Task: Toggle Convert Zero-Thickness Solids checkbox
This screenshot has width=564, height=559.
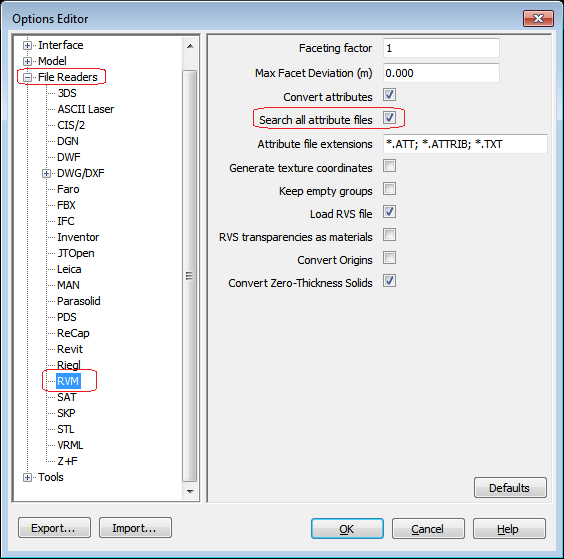Action: [x=390, y=281]
